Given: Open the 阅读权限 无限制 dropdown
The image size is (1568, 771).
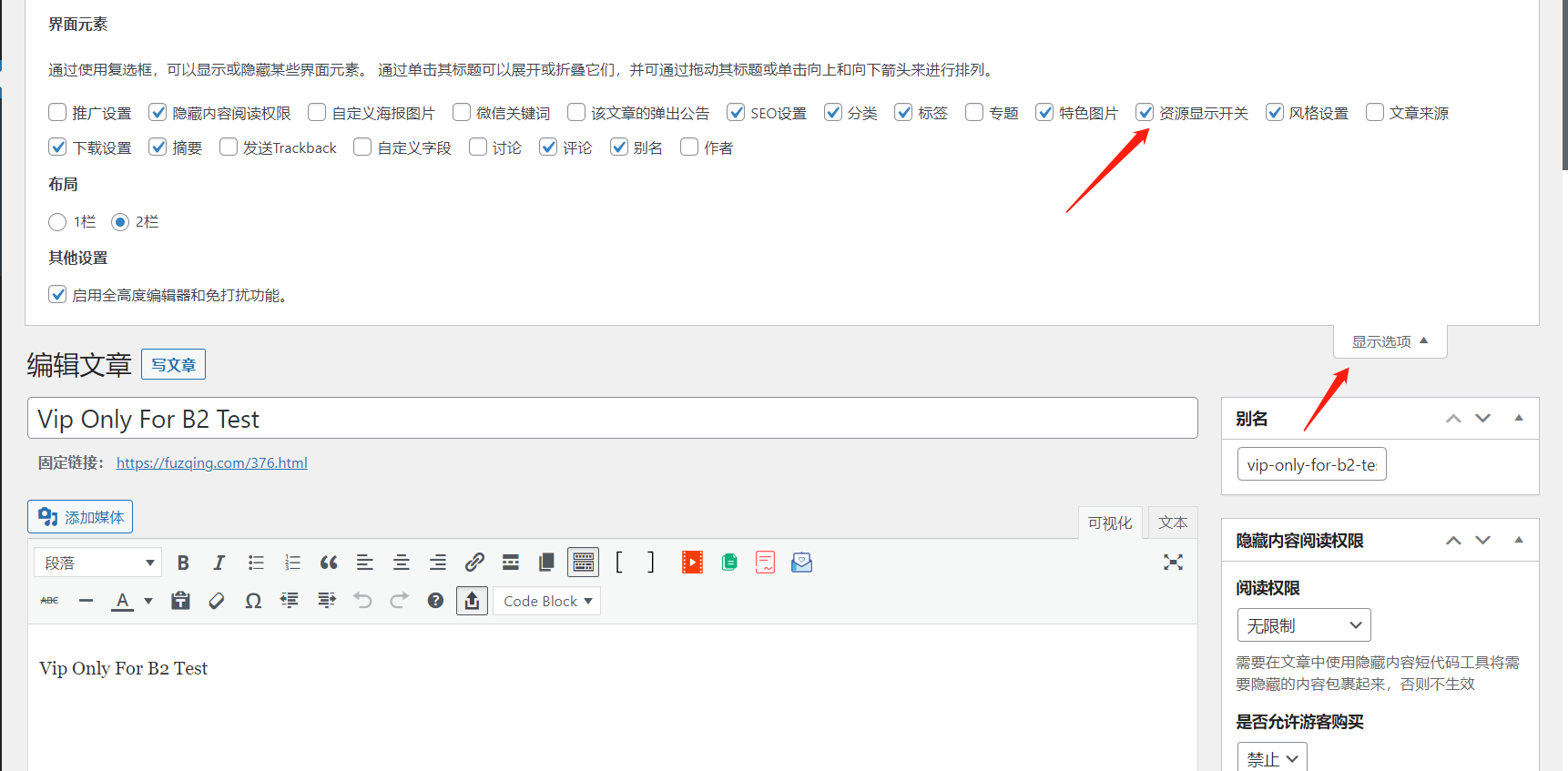Looking at the screenshot, I should [x=1303, y=625].
